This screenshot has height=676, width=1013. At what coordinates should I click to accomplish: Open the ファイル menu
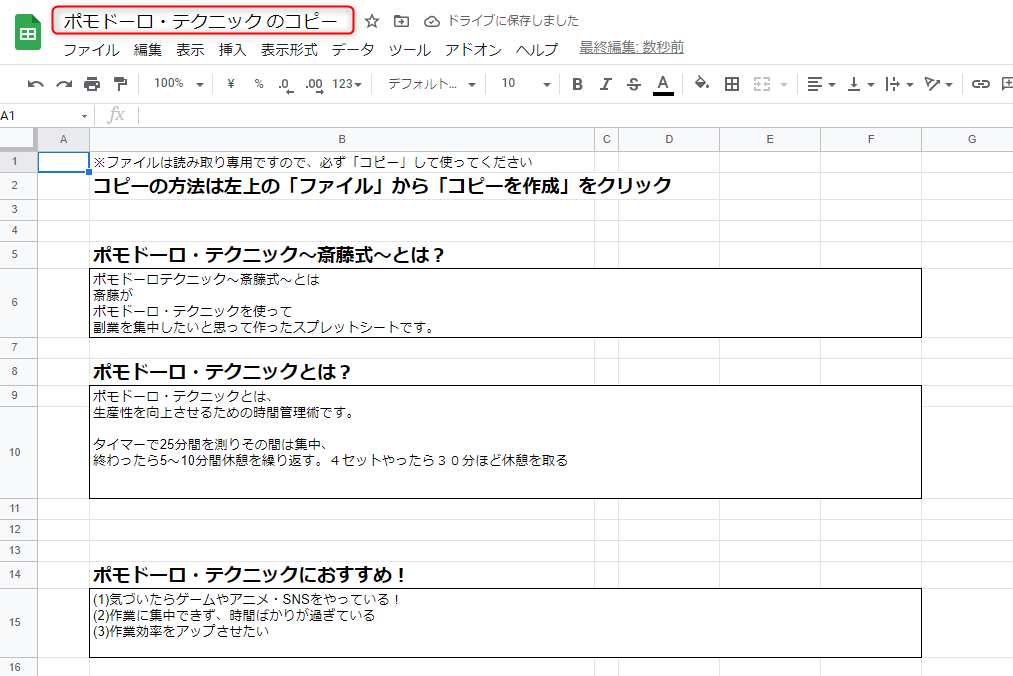[91, 49]
